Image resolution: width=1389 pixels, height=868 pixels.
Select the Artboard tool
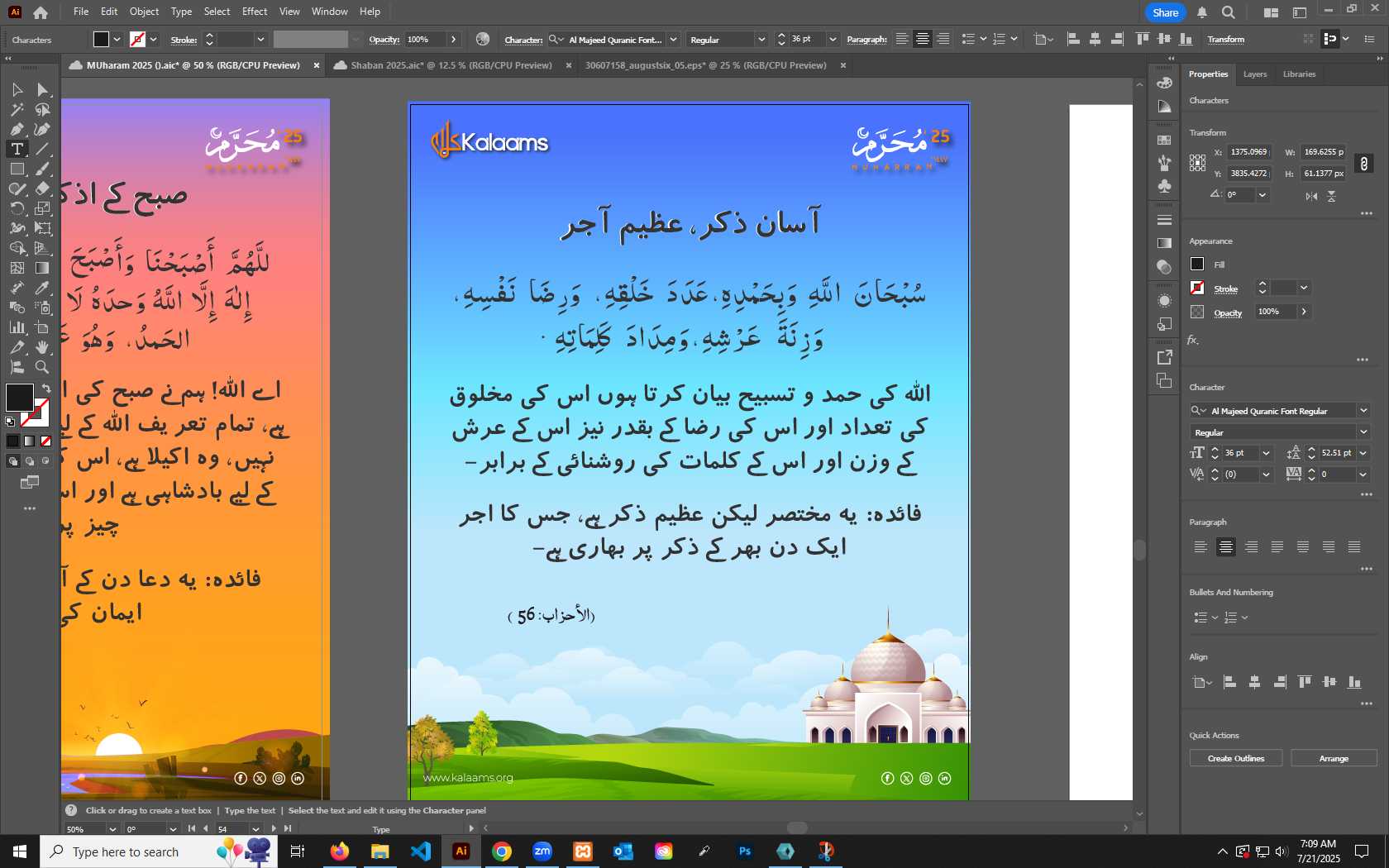pyautogui.click(x=42, y=327)
